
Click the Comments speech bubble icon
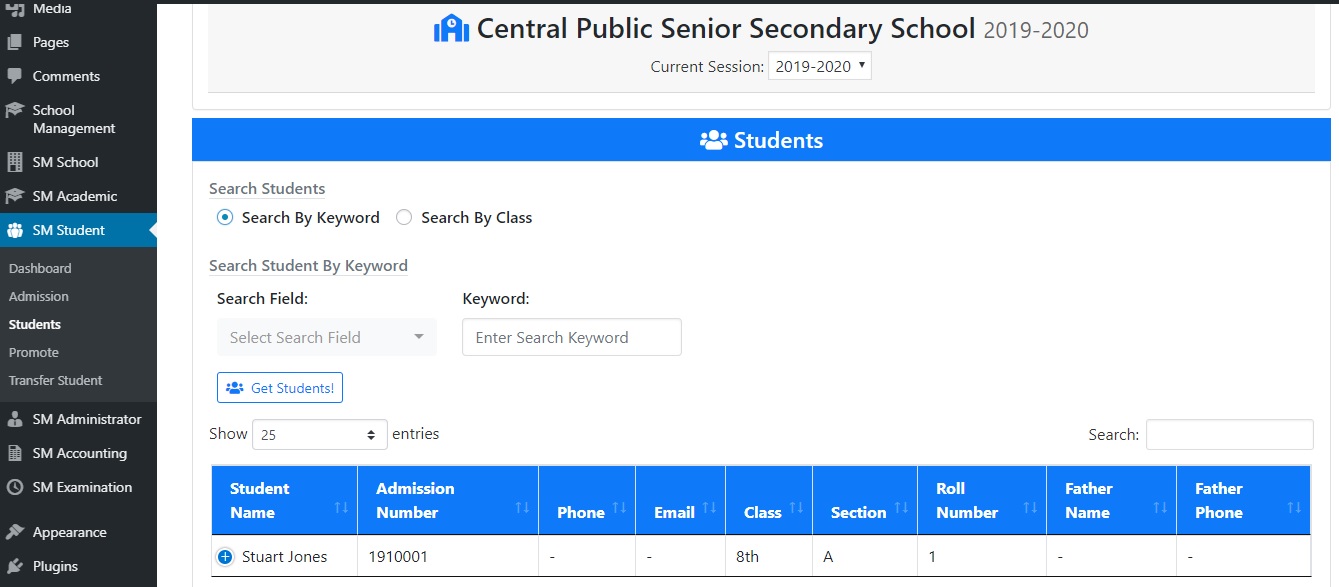[x=14, y=76]
